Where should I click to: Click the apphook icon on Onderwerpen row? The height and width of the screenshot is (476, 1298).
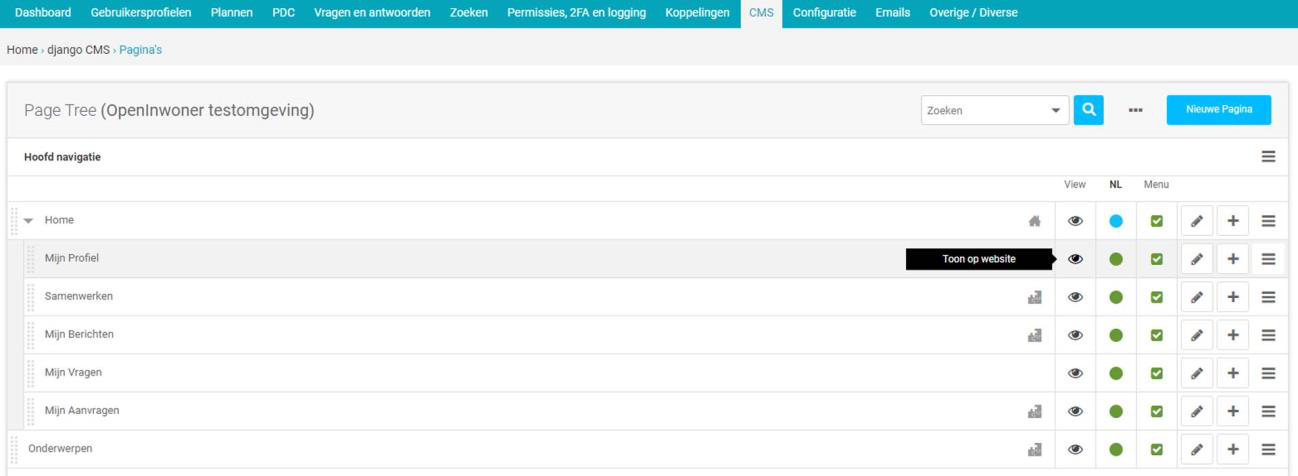click(1035, 449)
